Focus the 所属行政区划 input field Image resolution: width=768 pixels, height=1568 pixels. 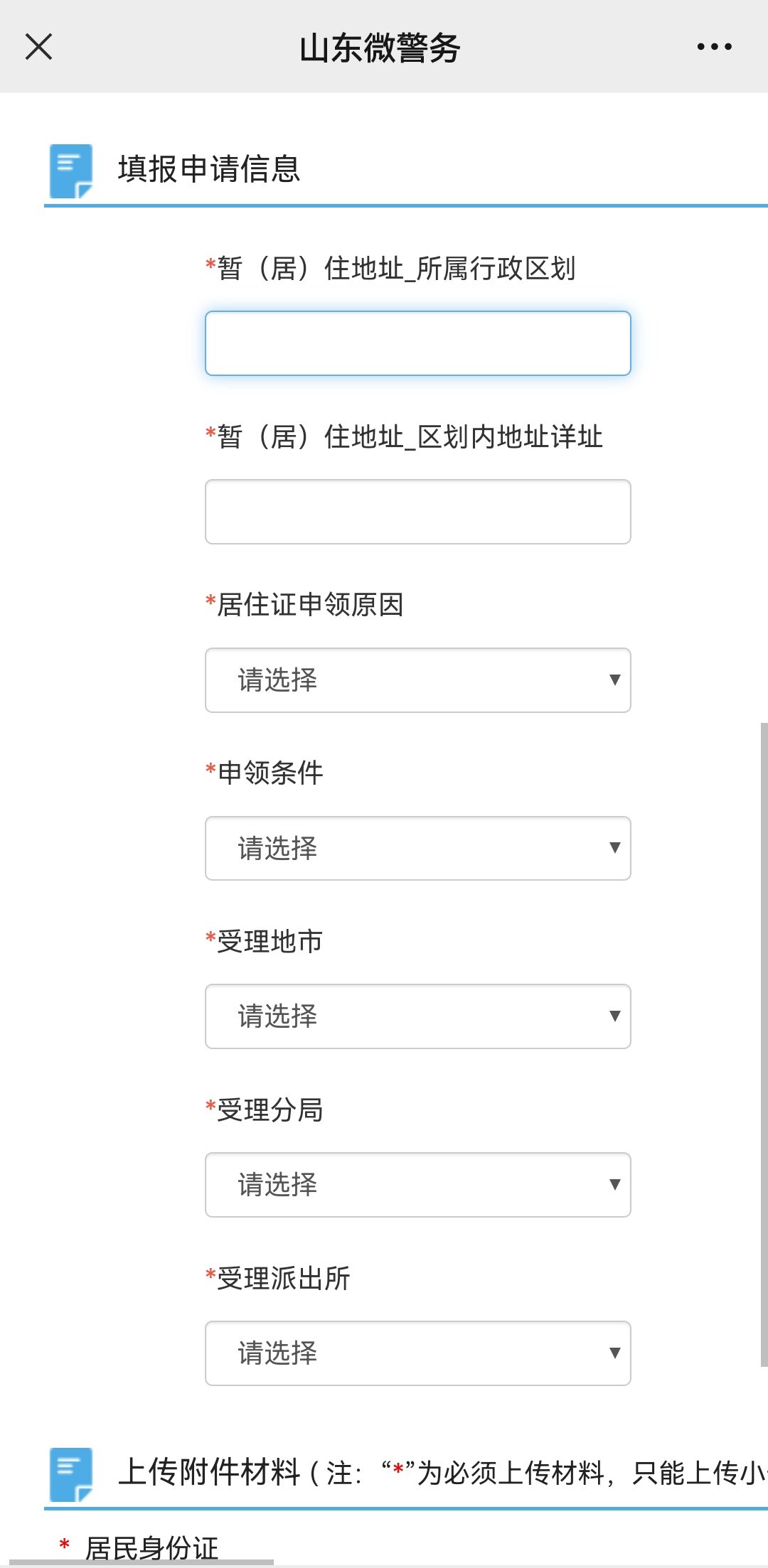[x=417, y=343]
